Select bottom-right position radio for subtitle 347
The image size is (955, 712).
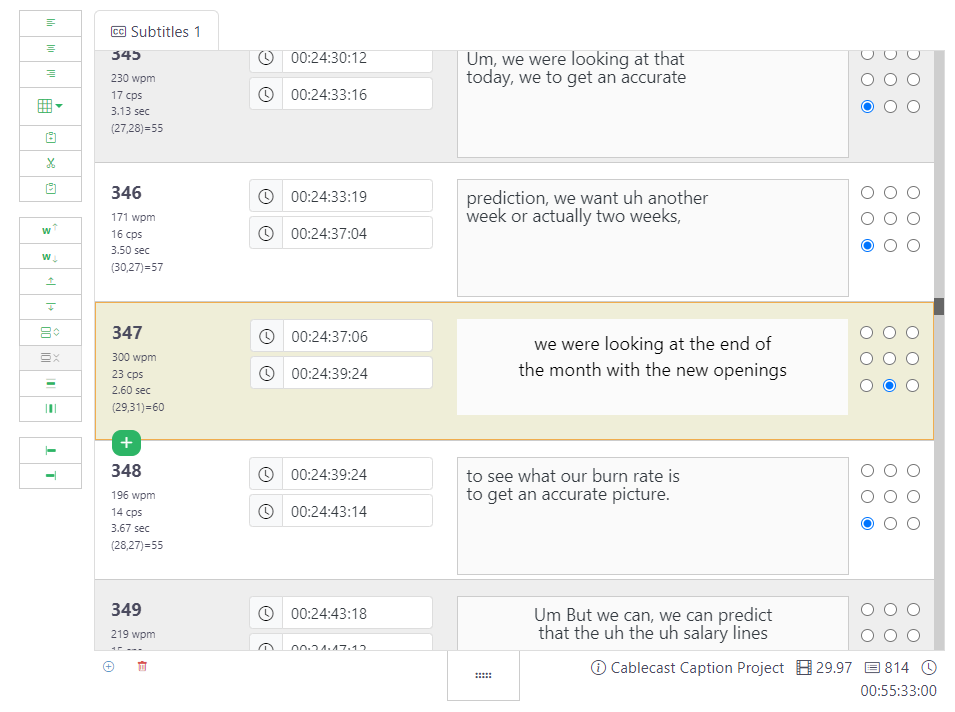pyautogui.click(x=913, y=385)
